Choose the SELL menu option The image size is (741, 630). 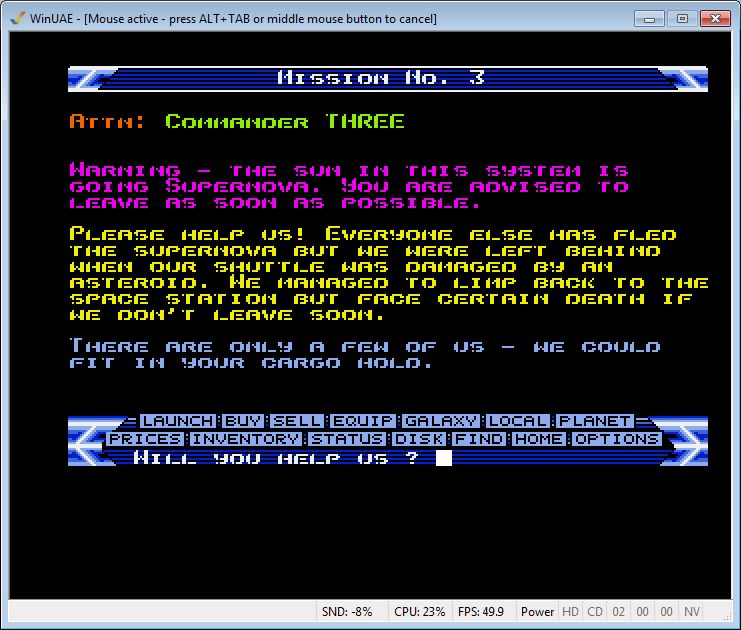point(297,421)
